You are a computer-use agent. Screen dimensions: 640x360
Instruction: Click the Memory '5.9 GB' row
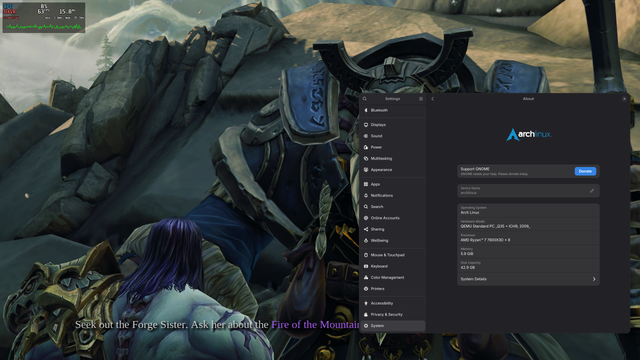(528, 252)
